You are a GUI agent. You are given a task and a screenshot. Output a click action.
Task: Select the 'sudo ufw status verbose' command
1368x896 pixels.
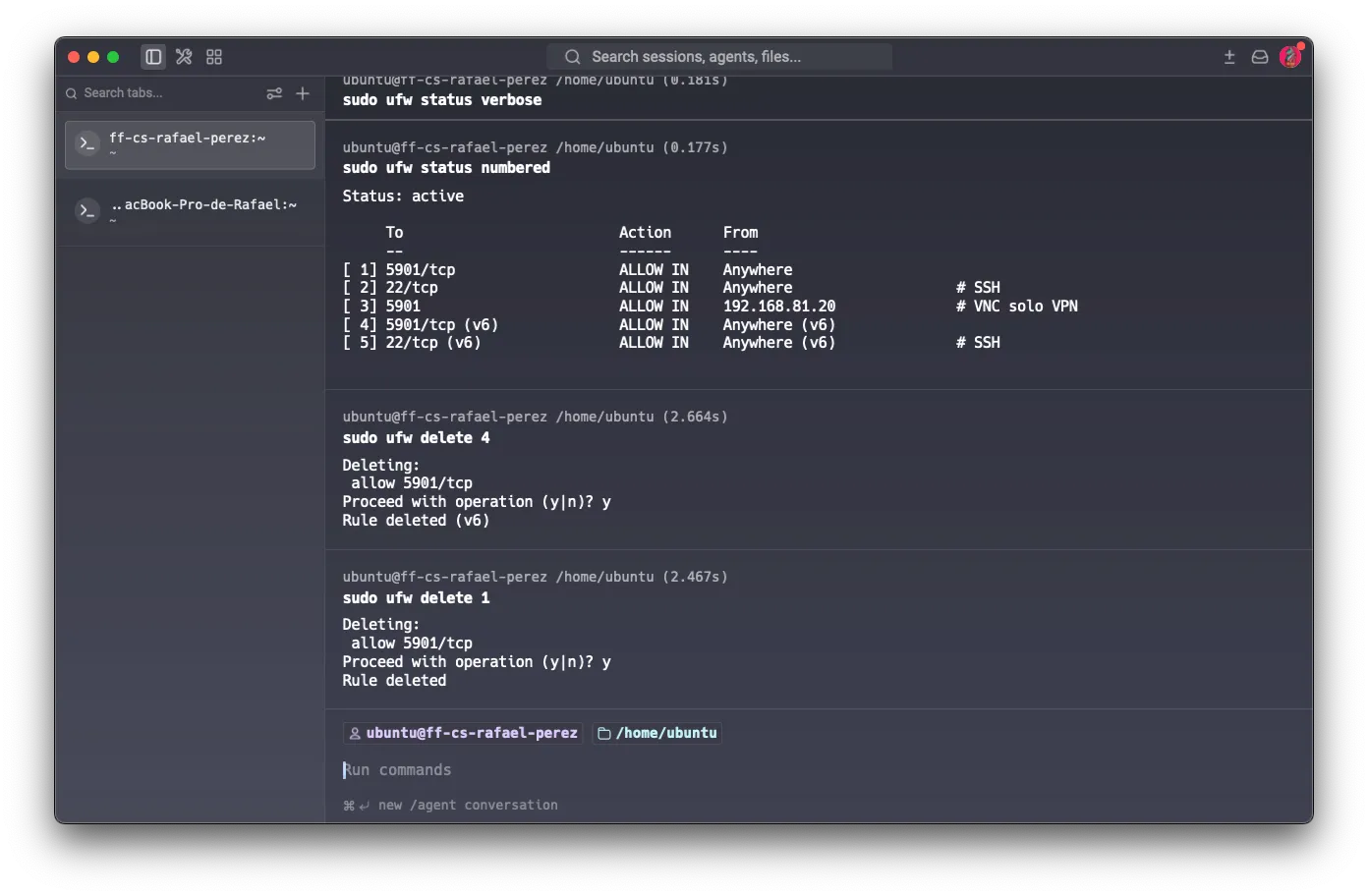pyautogui.click(x=442, y=100)
